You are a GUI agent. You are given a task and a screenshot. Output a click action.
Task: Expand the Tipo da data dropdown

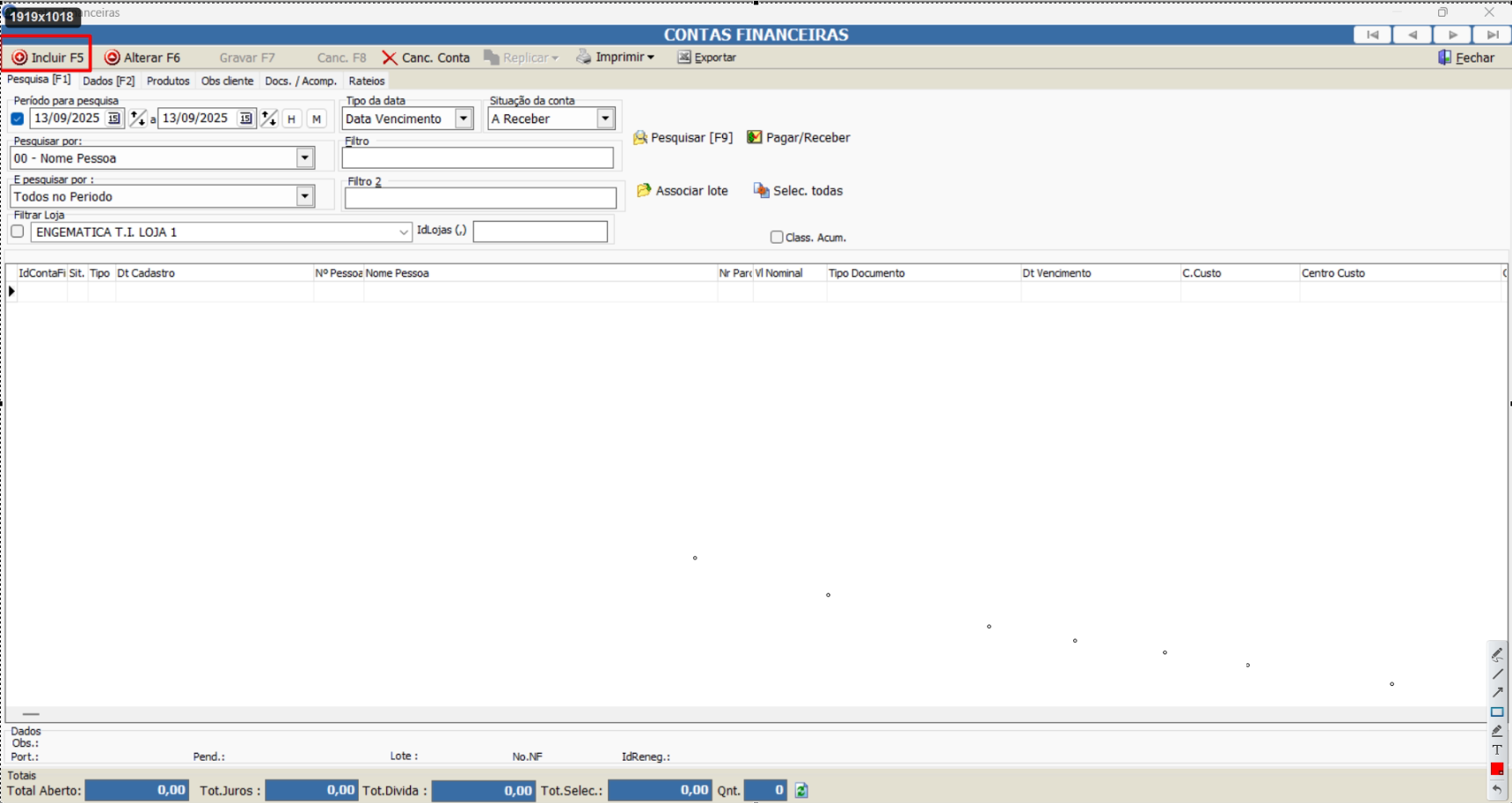click(464, 119)
